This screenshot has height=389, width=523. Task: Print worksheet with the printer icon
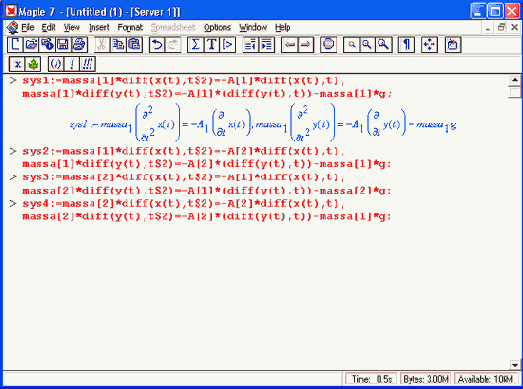79,45
